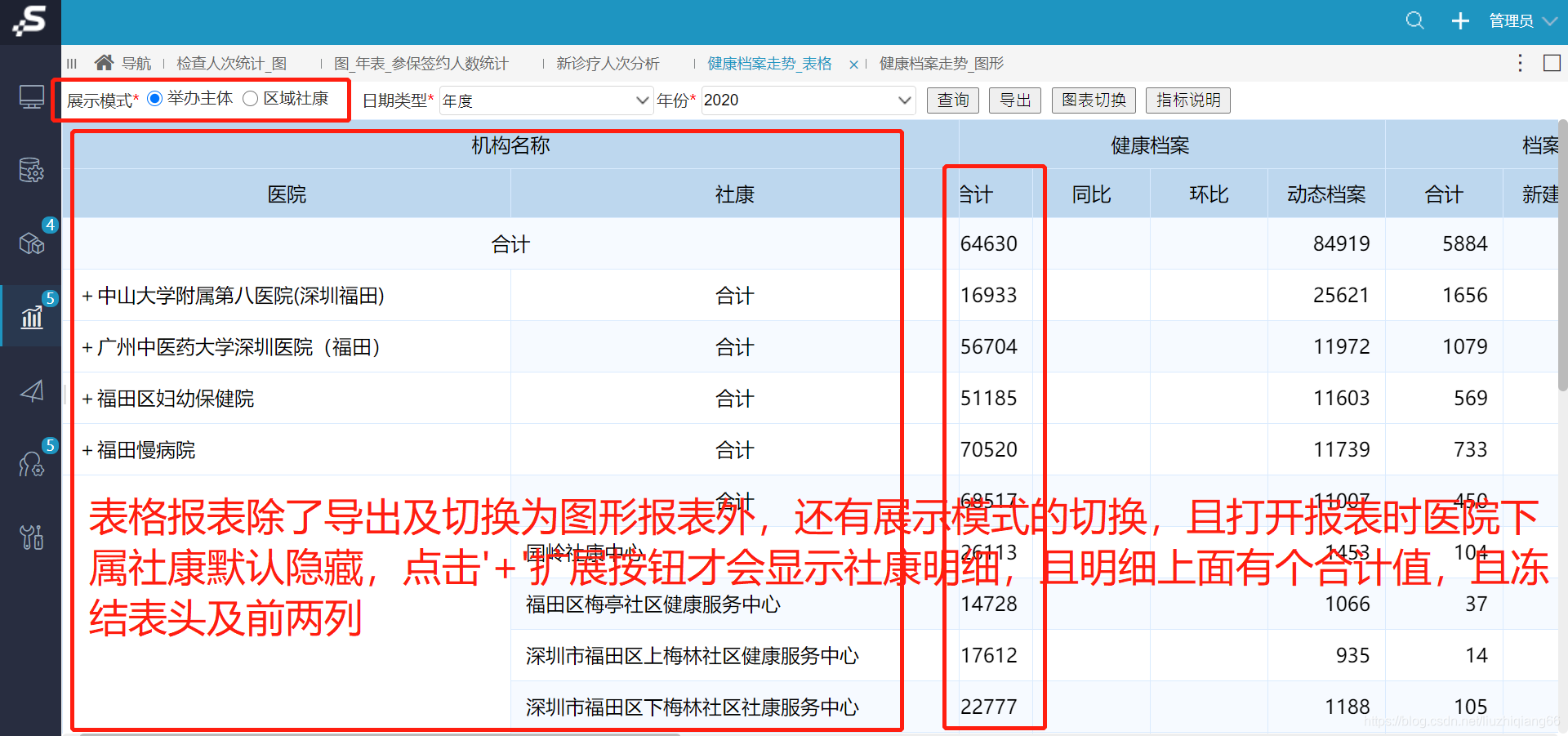The image size is (1568, 736).
Task: Click the 环比 column header
Action: (x=1209, y=194)
